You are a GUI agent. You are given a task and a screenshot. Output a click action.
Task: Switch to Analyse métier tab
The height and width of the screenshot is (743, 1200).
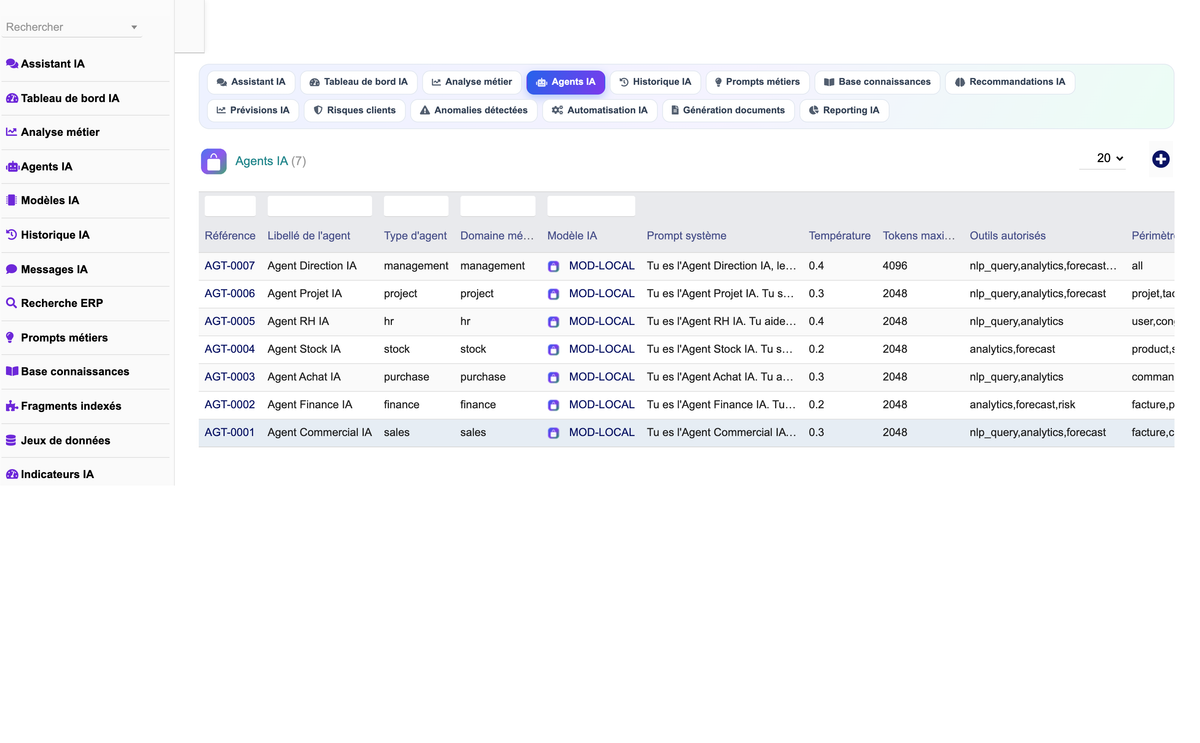coord(472,82)
